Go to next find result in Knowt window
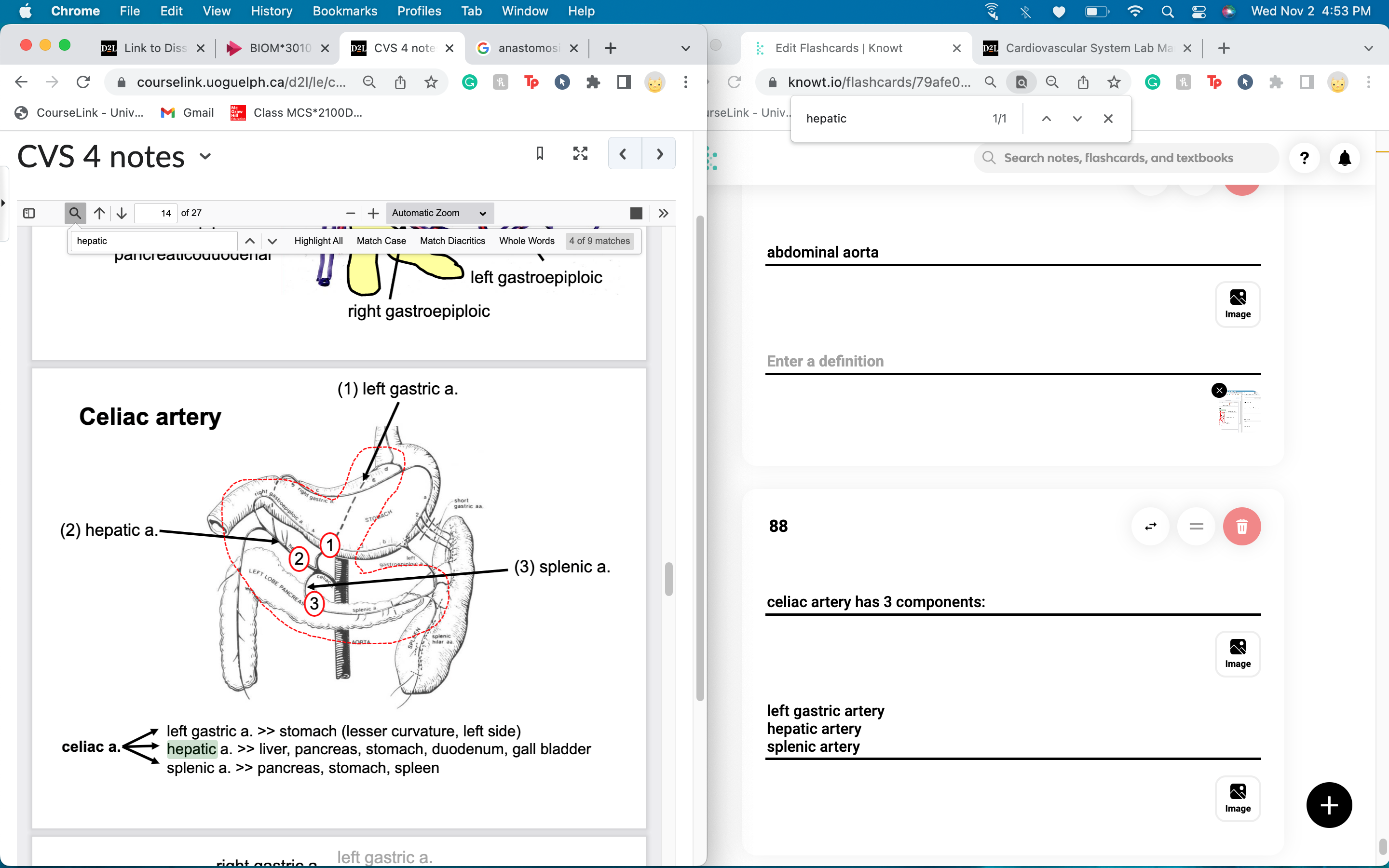Image resolution: width=1389 pixels, height=868 pixels. [x=1077, y=118]
